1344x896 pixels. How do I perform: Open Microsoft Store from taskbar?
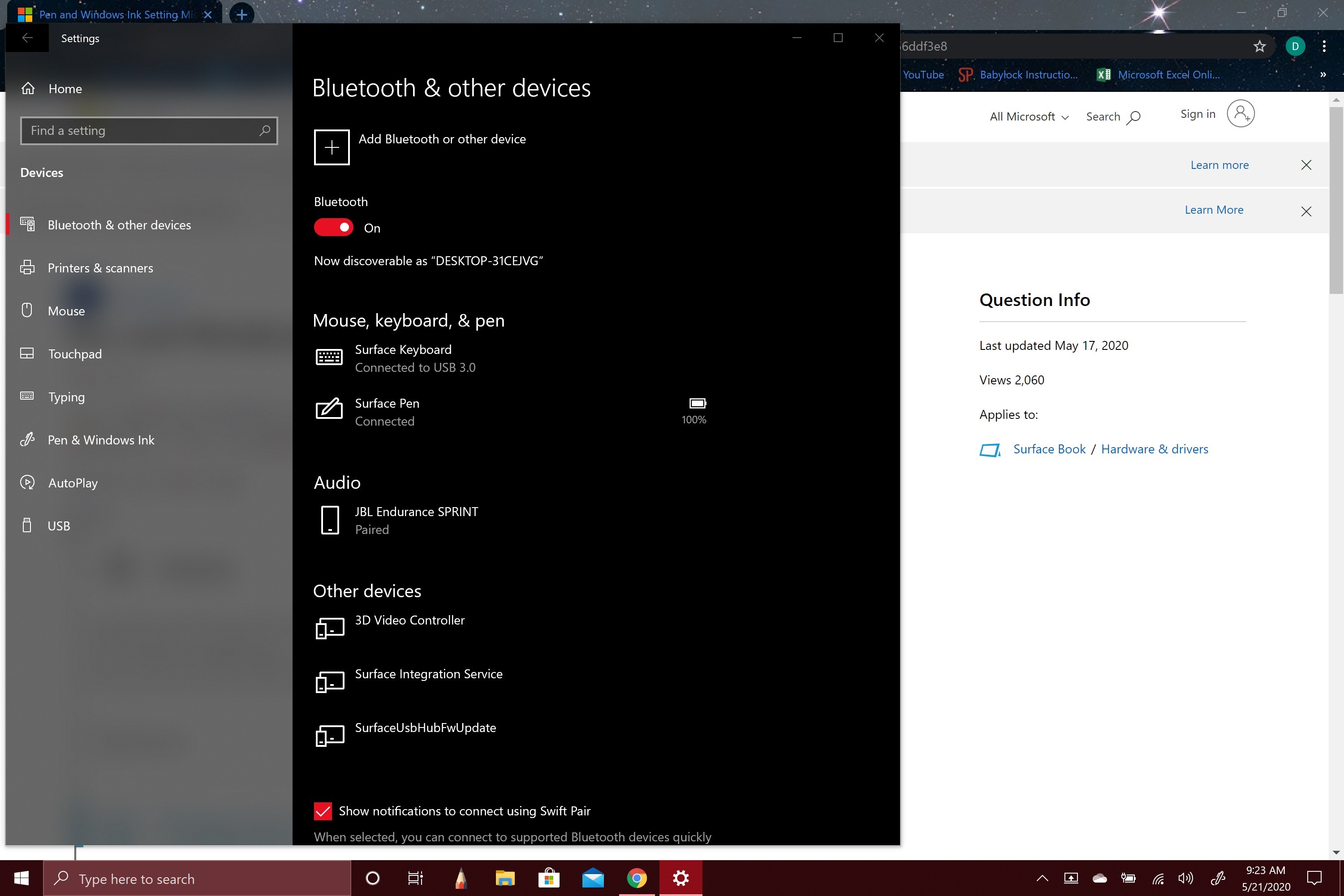pos(548,878)
